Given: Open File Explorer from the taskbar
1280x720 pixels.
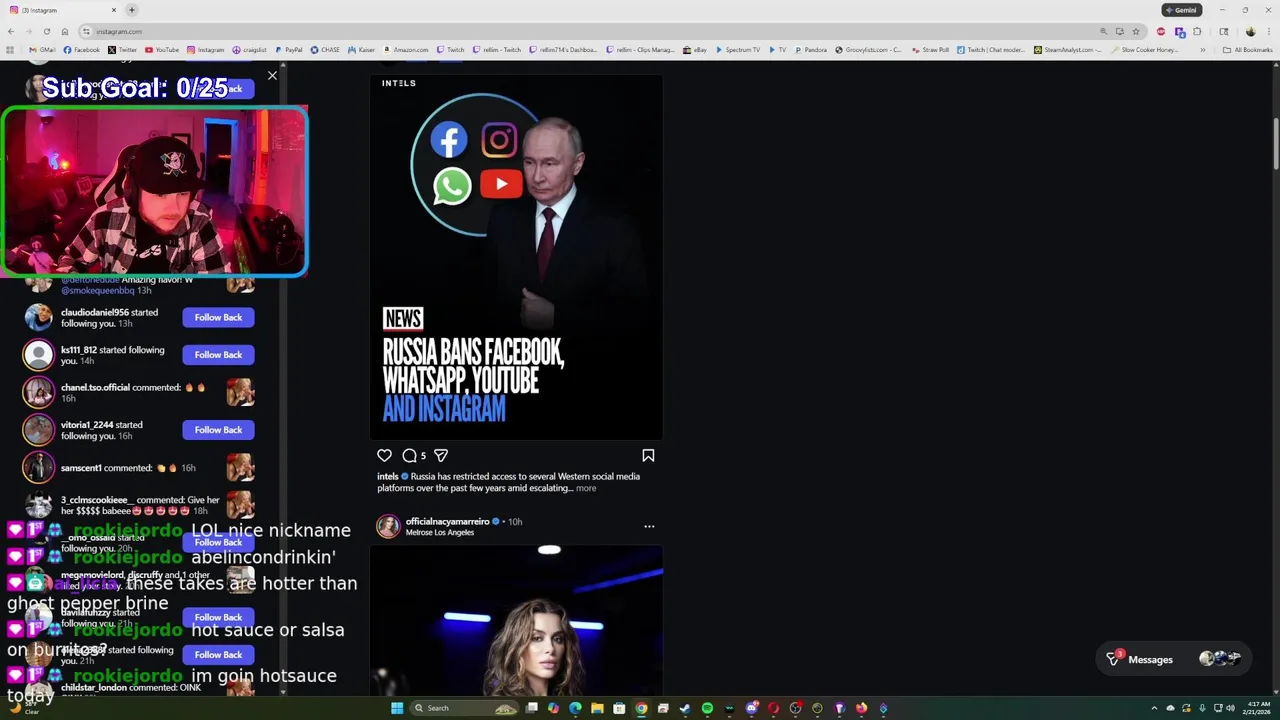Looking at the screenshot, I should (597, 708).
